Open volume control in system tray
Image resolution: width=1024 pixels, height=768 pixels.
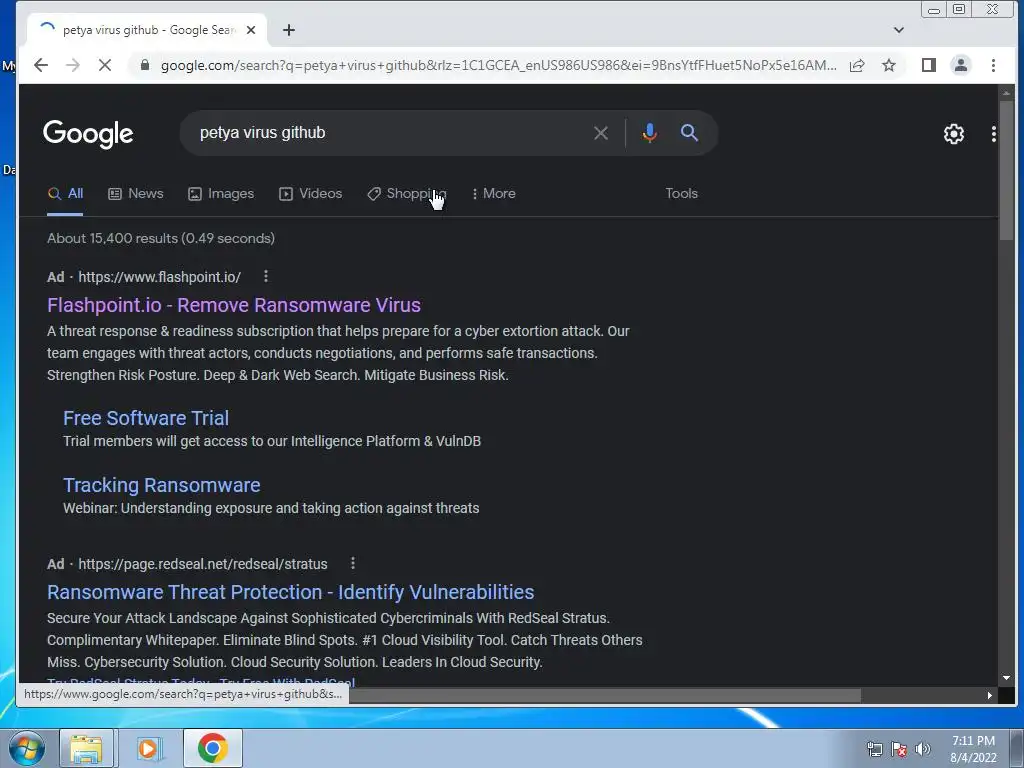(x=923, y=750)
